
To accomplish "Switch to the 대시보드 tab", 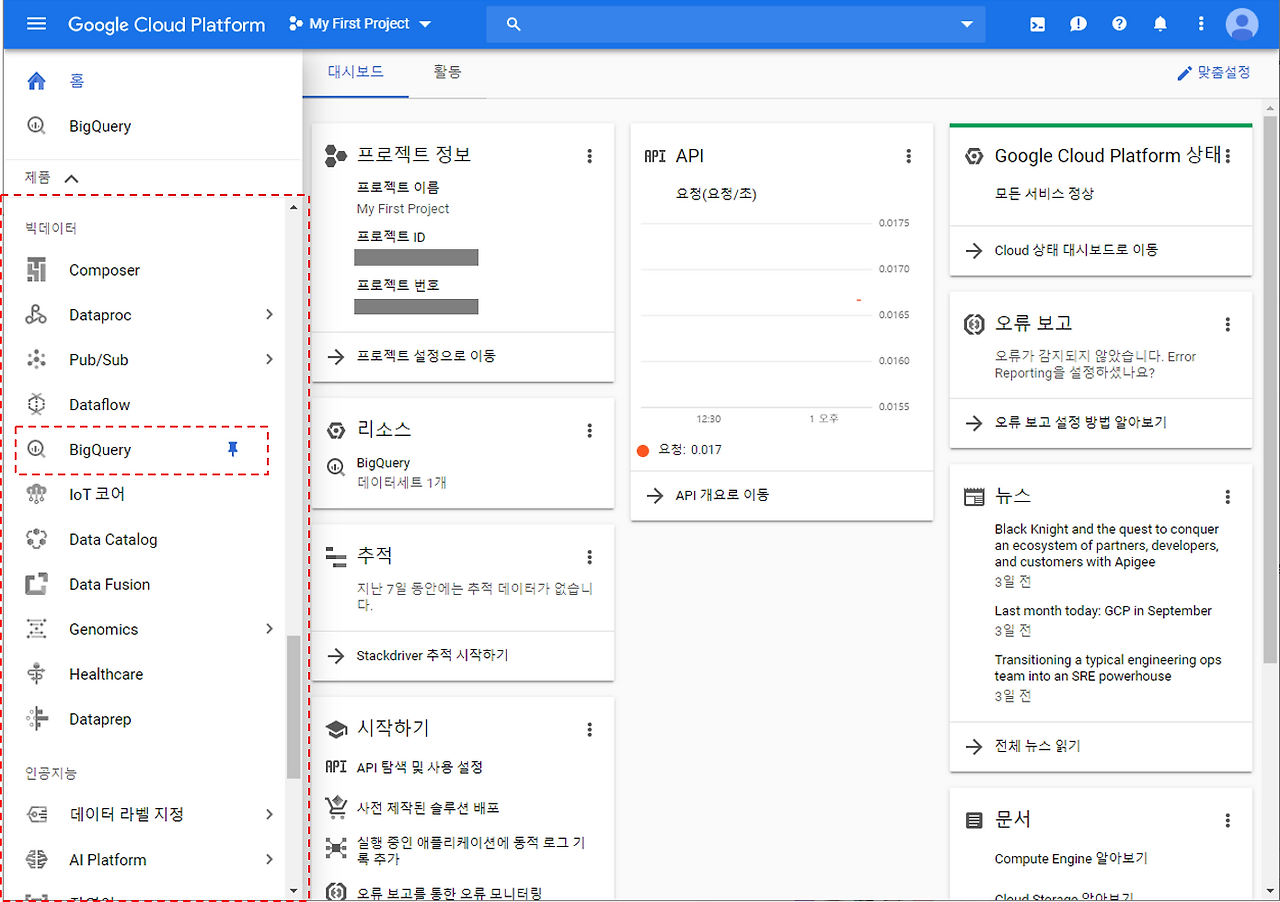I will (x=356, y=73).
